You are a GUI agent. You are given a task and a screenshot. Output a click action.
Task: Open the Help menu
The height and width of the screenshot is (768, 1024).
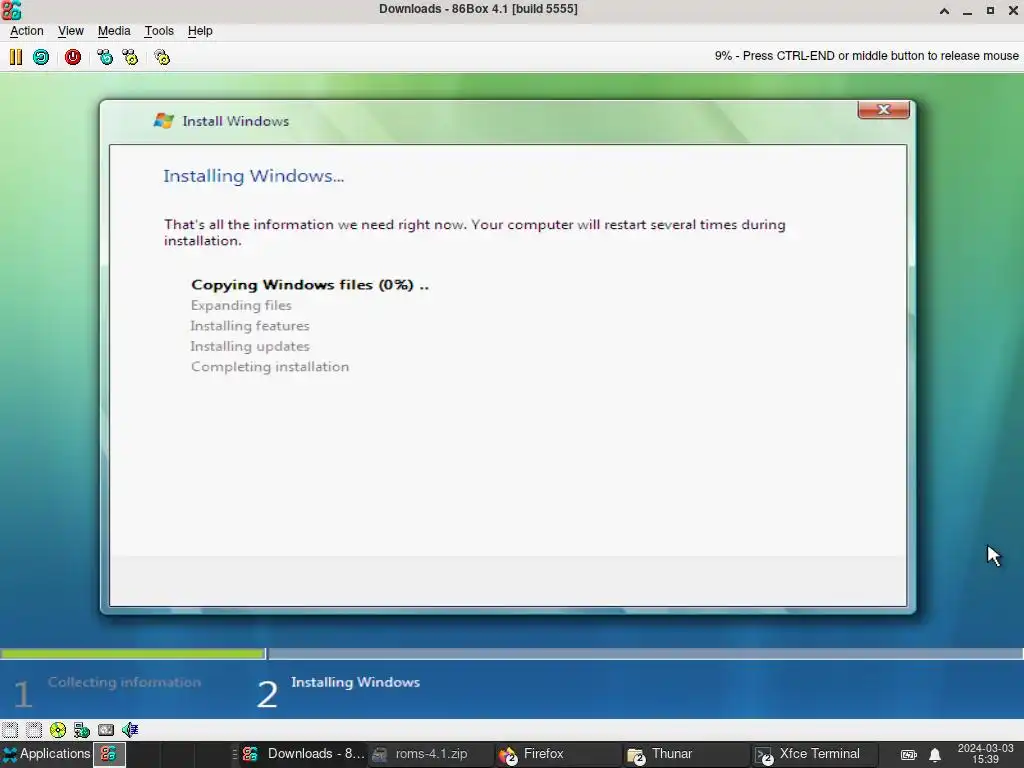pyautogui.click(x=200, y=31)
